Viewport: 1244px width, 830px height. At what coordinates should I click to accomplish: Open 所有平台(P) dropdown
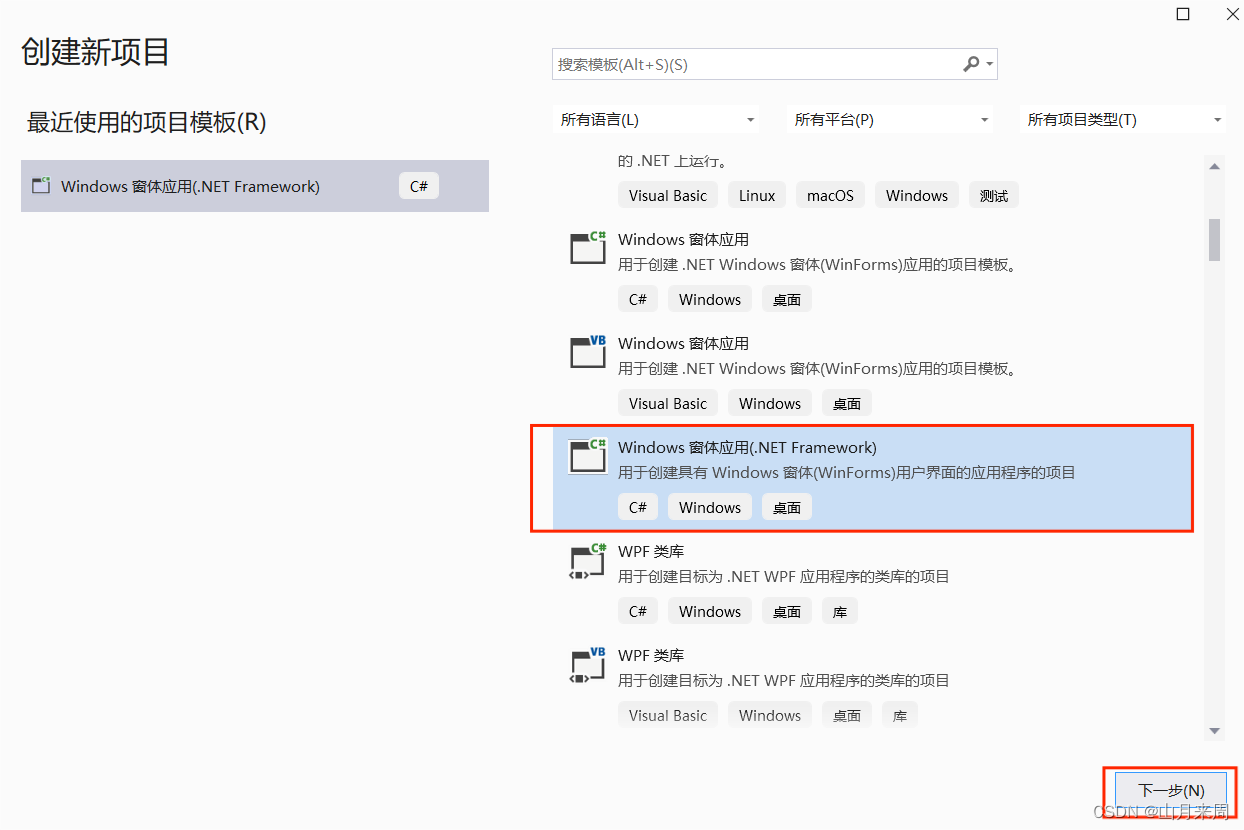(889, 120)
